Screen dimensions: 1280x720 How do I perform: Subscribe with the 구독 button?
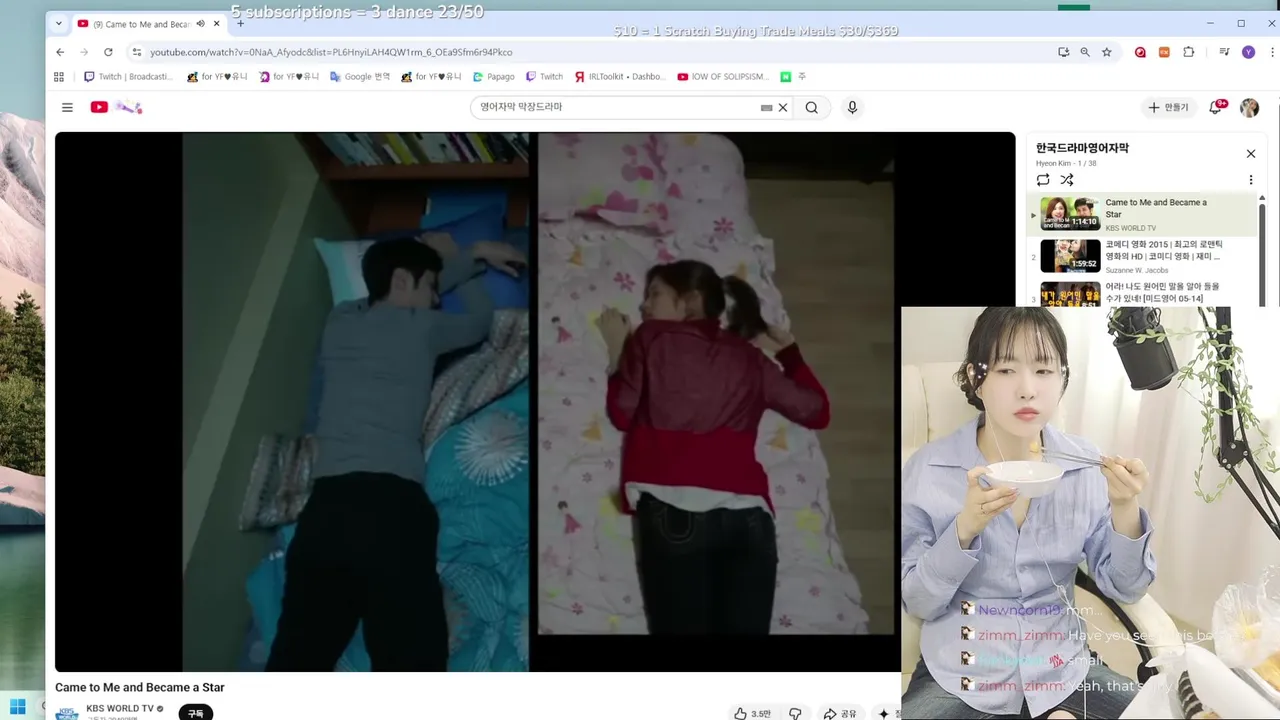(196, 713)
